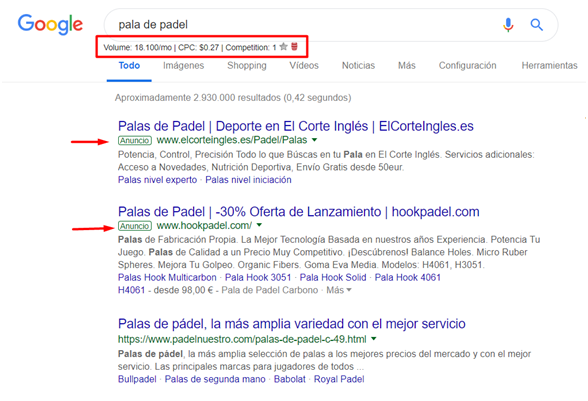
Task: Open Babolat sitelink
Action: pyautogui.click(x=290, y=379)
